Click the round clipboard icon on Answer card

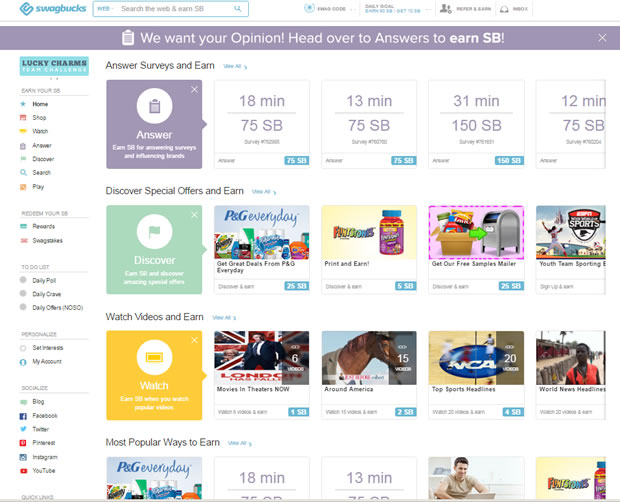pyautogui.click(x=154, y=106)
